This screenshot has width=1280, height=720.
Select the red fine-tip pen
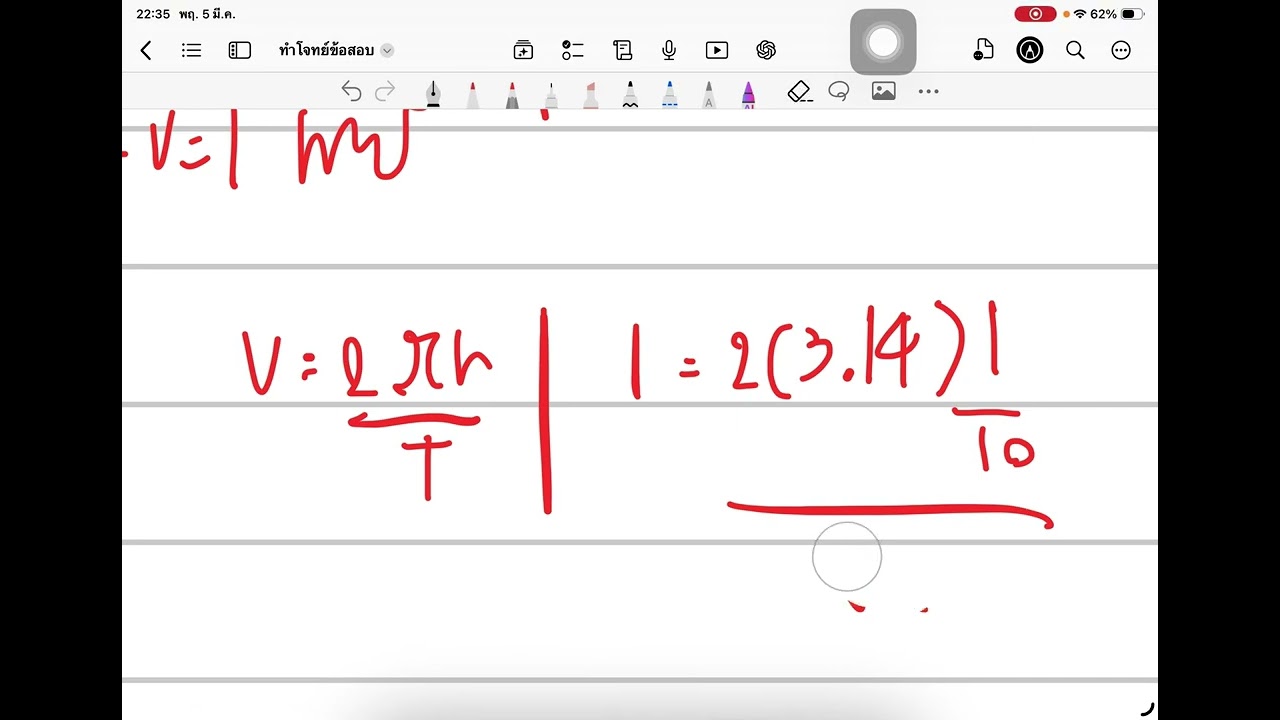click(472, 94)
